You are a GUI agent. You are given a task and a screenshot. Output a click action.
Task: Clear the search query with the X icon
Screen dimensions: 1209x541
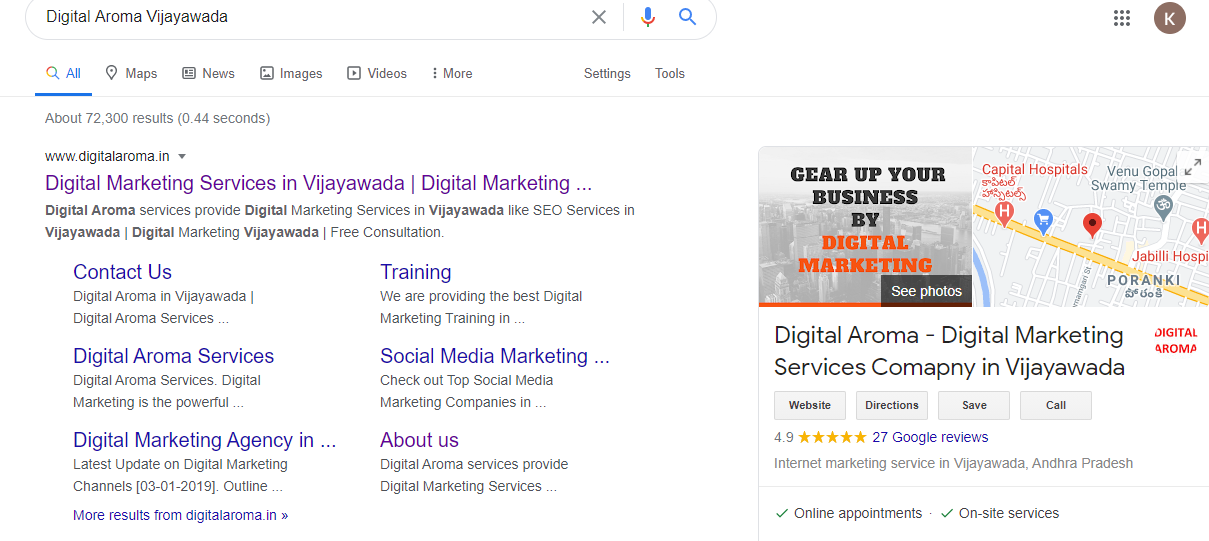point(599,17)
